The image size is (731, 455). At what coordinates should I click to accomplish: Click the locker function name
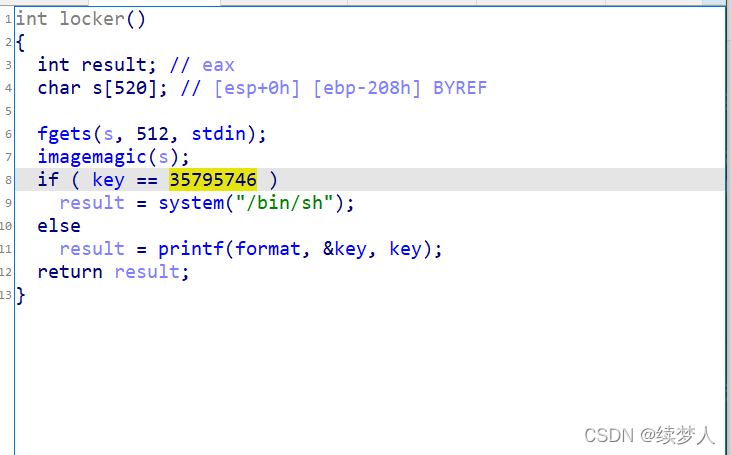coord(92,19)
